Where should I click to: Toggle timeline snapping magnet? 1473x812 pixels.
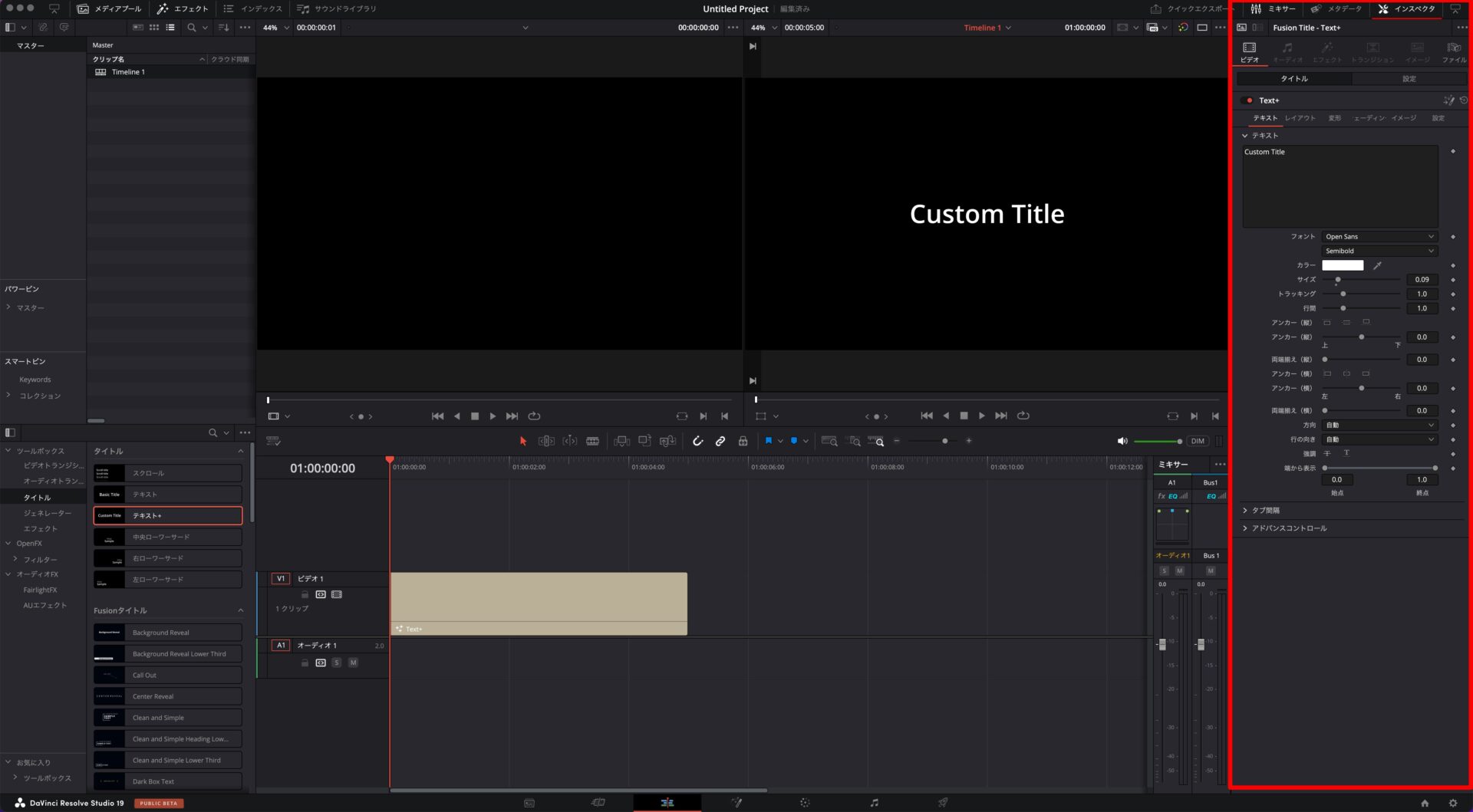coord(697,441)
